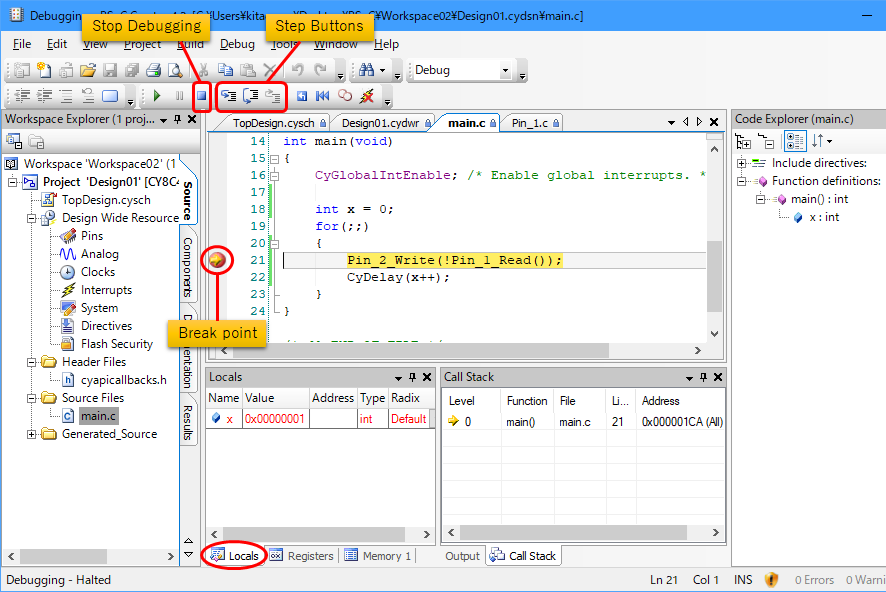Click the Expand All icon in Code Explorer

coord(743,140)
